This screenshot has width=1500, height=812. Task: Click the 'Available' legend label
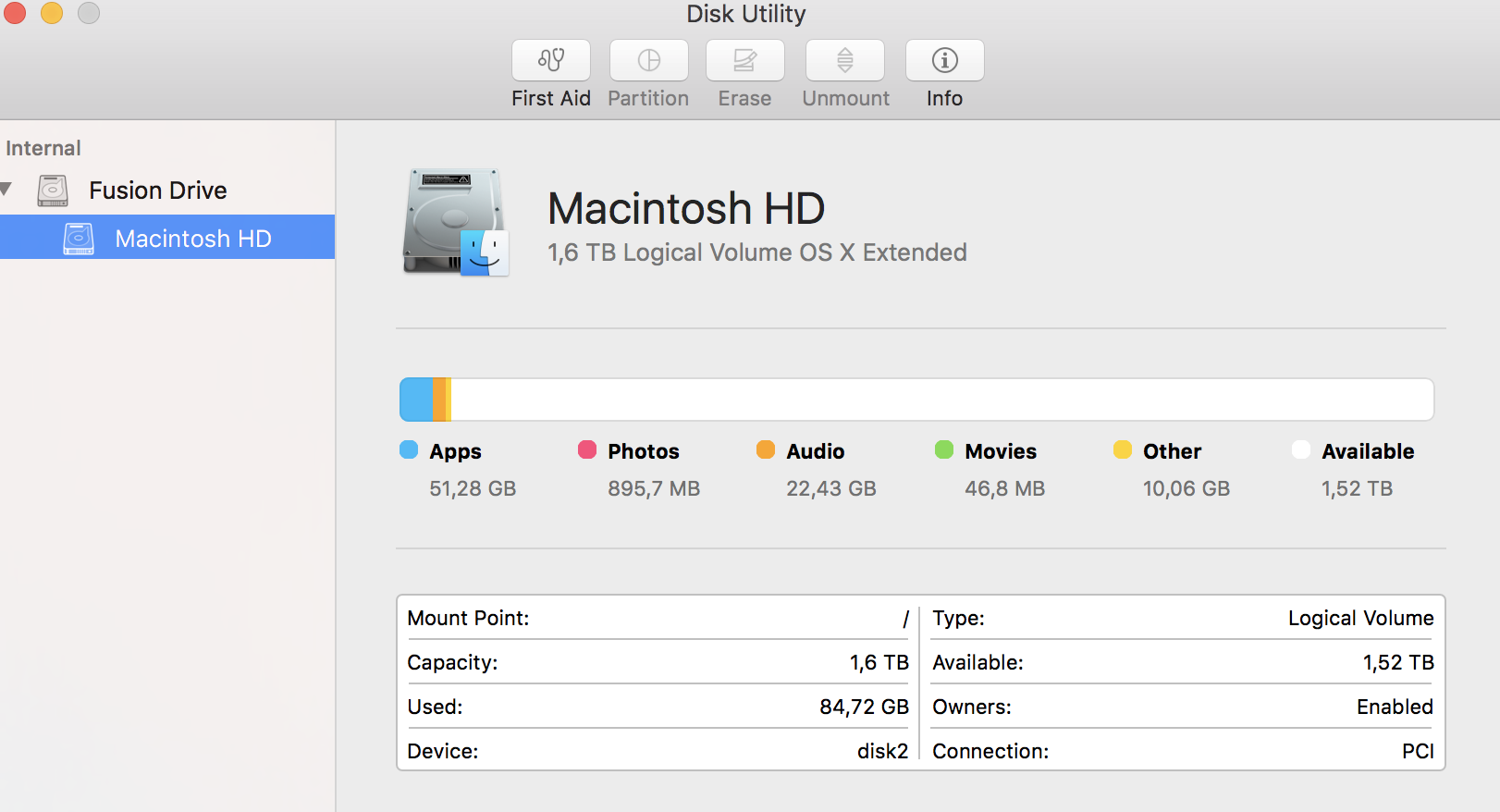point(1368,451)
